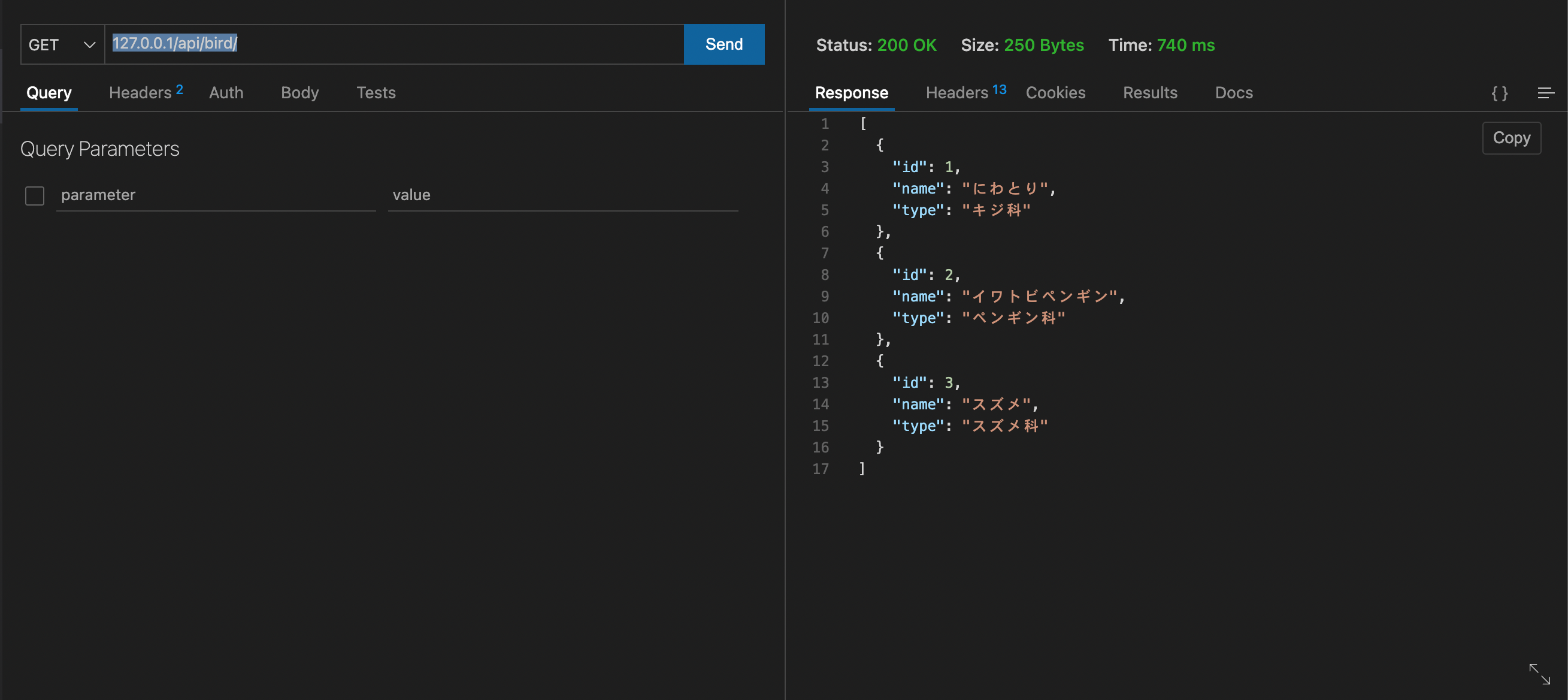This screenshot has width=1568, height=700.
Task: Open the Auth tab
Action: point(226,93)
